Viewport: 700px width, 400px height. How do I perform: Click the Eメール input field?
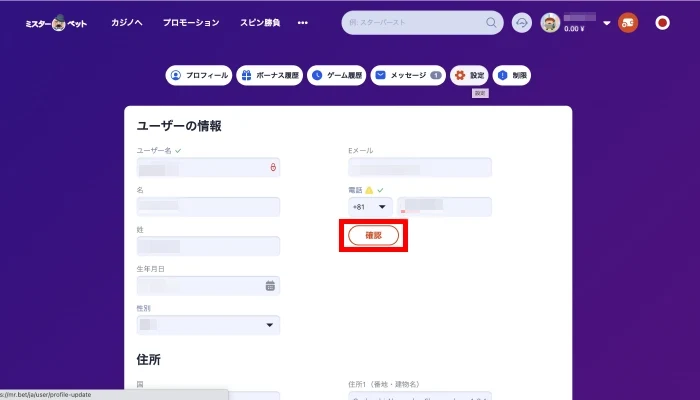coord(419,167)
